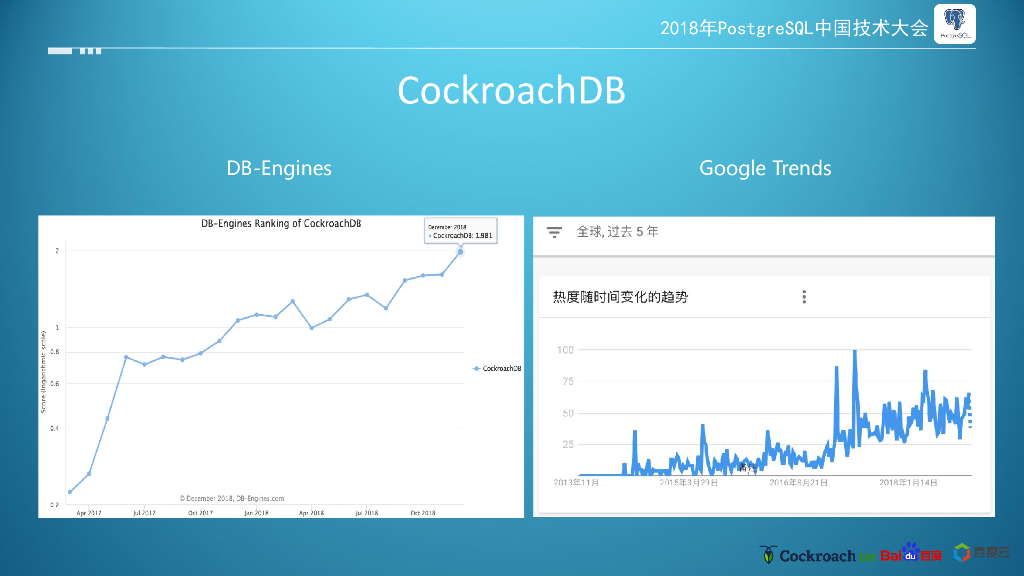Image resolution: width=1024 pixels, height=576 pixels.
Task: Click the first data point of the ranking line
Action: 70,492
